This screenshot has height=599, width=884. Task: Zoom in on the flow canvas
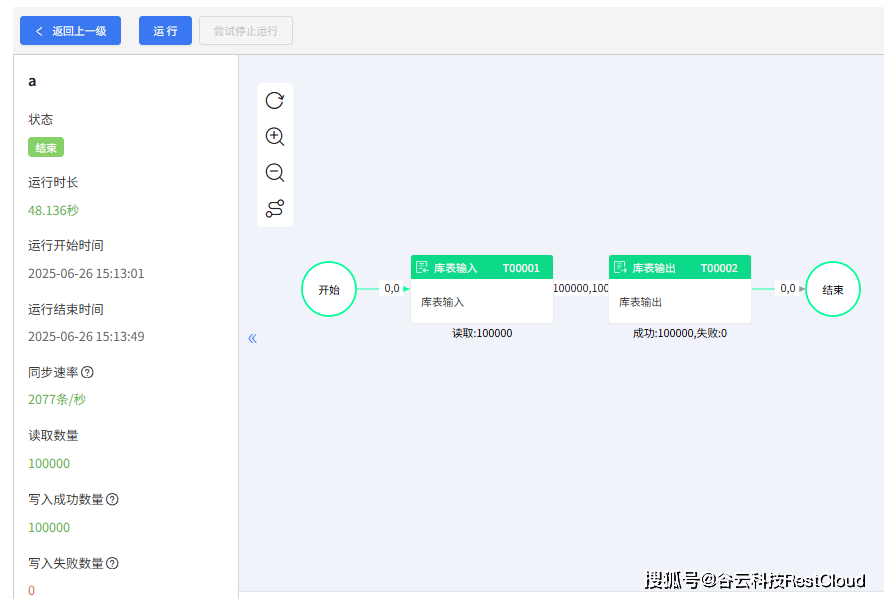coord(275,137)
